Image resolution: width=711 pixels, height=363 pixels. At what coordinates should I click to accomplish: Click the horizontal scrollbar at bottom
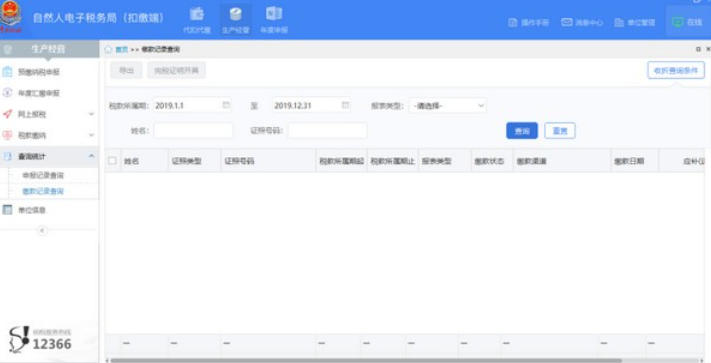[365, 360]
